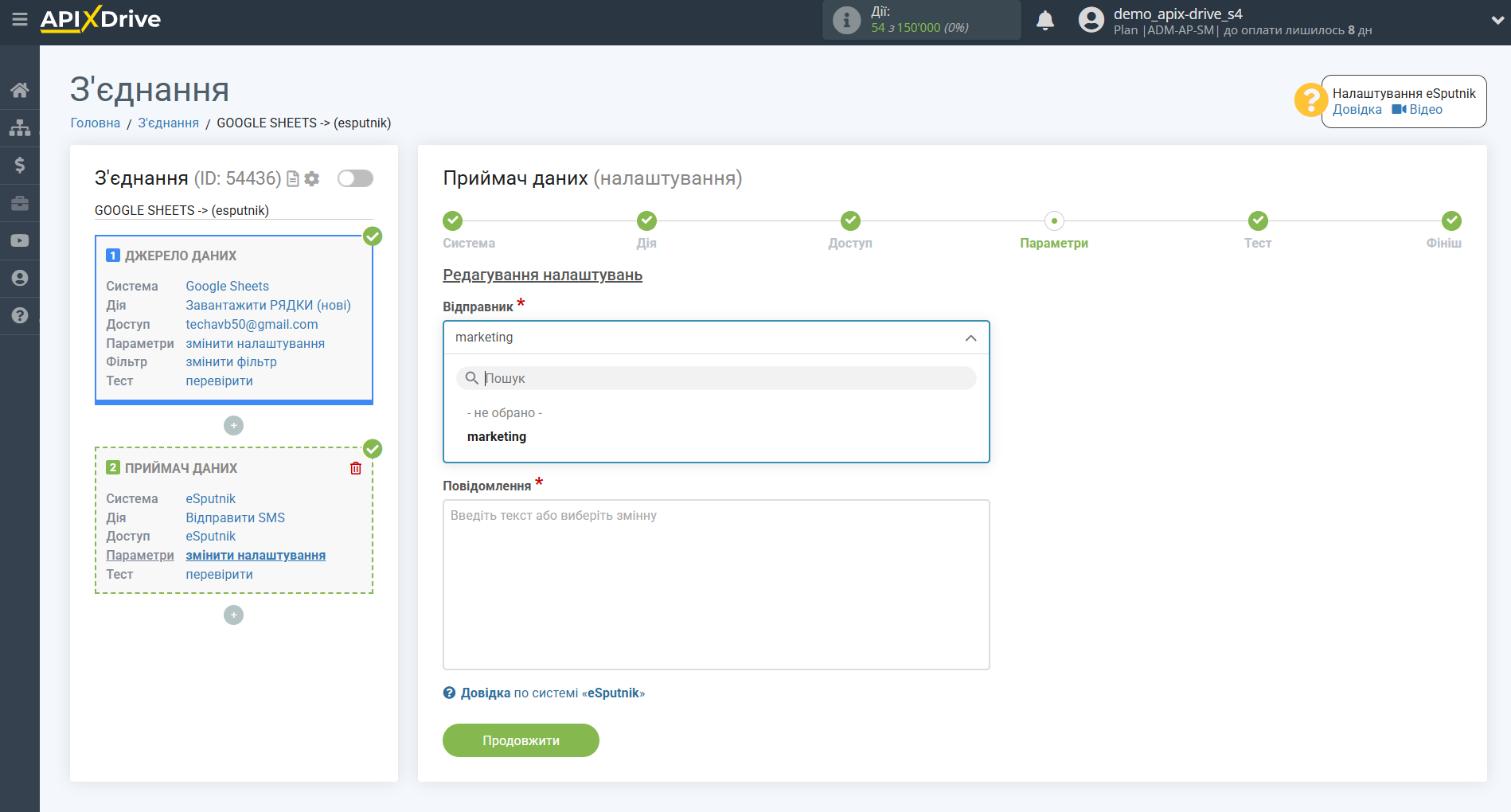Click the actions counter 54 з 150'000
1511x812 pixels.
[919, 28]
